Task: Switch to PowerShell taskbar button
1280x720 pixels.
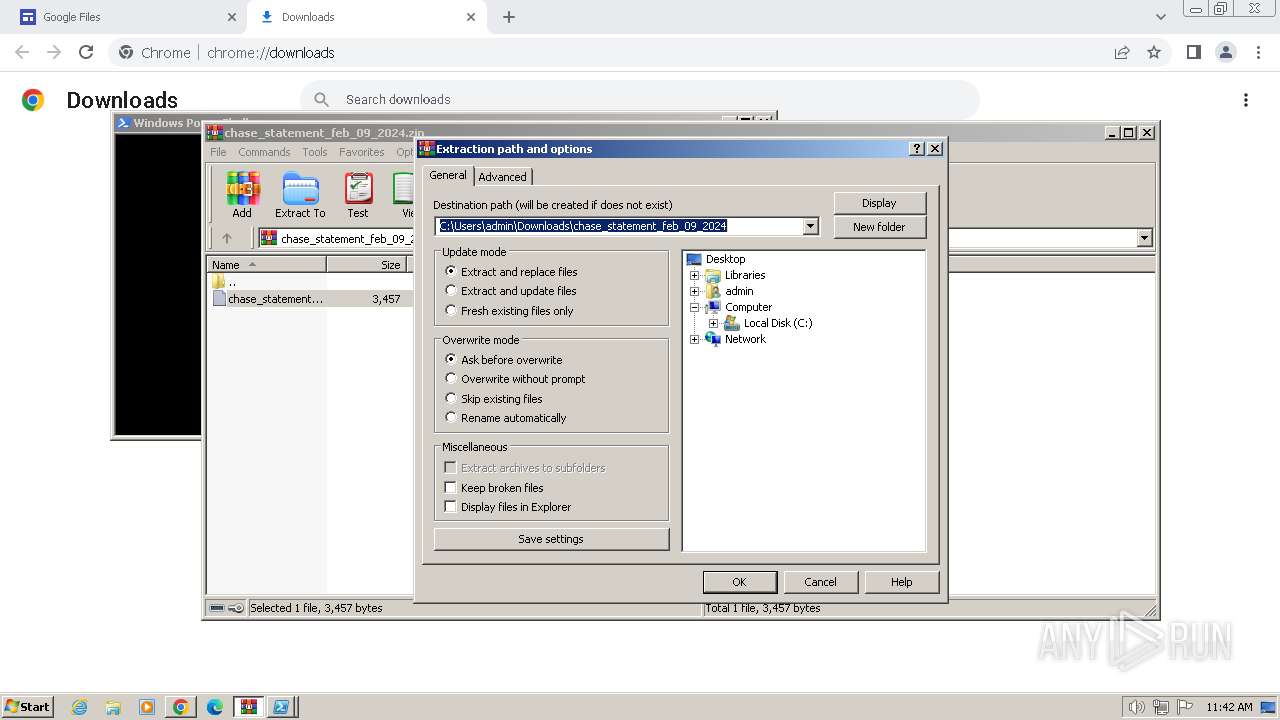Action: coord(282,707)
